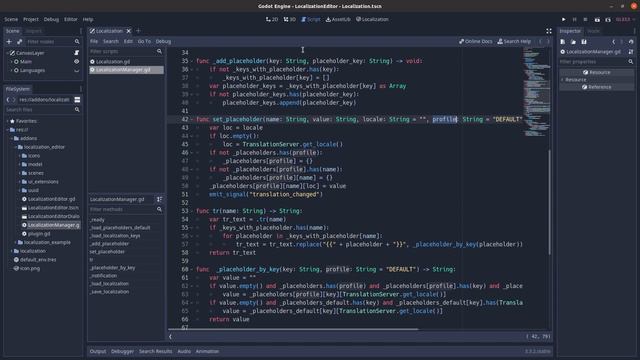Open Inspector object history

pos(631,42)
